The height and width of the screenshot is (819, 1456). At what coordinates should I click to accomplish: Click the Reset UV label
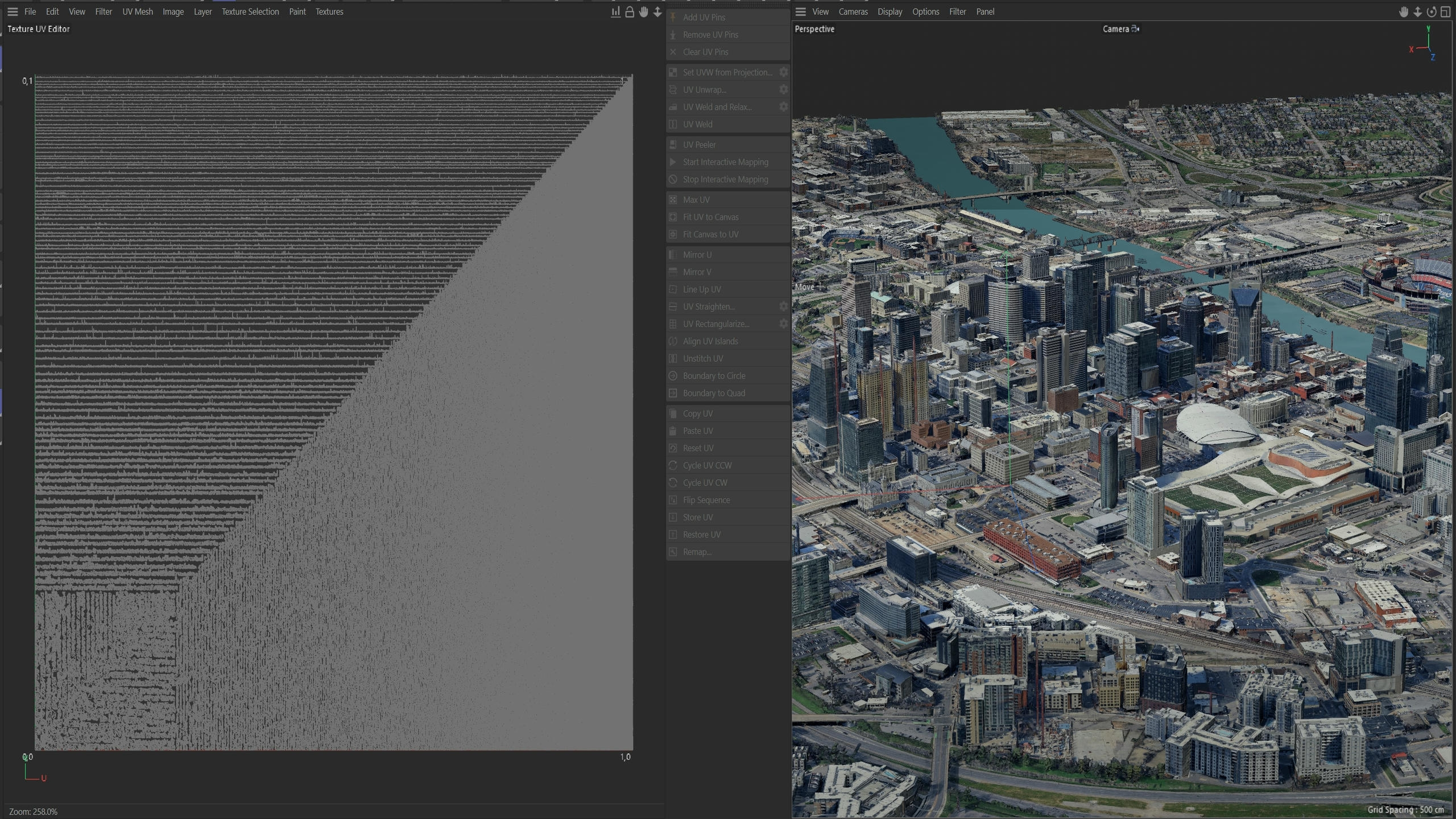pyautogui.click(x=698, y=448)
